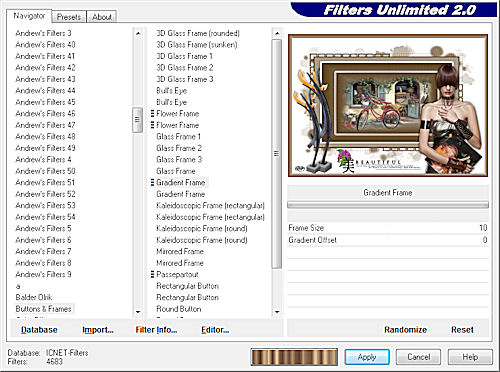Select Andrew's Filters 44

[x=45, y=91]
